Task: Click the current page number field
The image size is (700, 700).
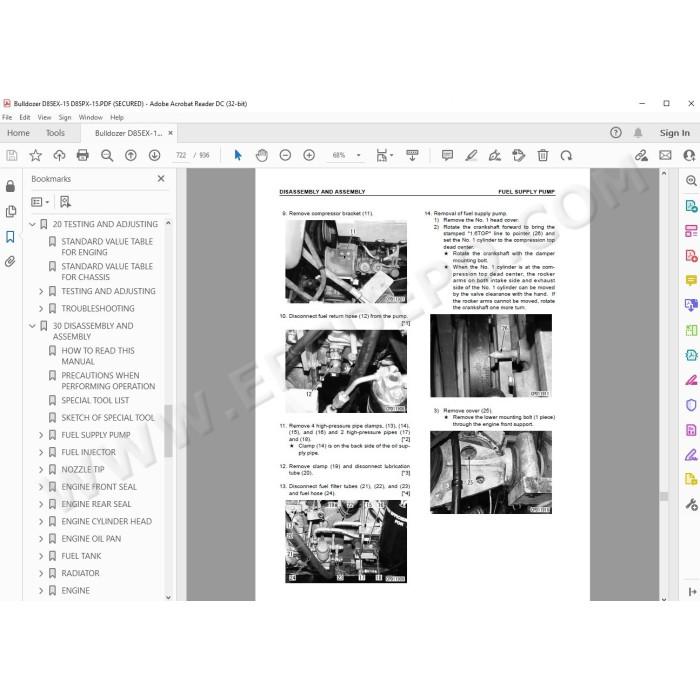Action: (x=181, y=155)
